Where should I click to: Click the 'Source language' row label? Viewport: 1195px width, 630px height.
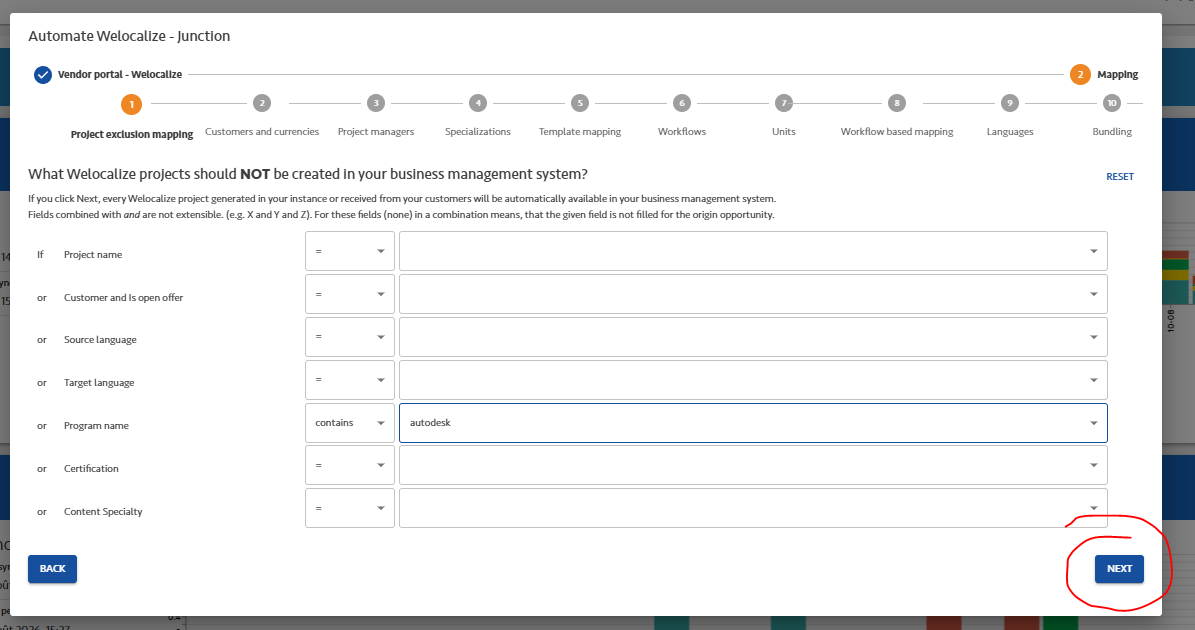coord(101,340)
